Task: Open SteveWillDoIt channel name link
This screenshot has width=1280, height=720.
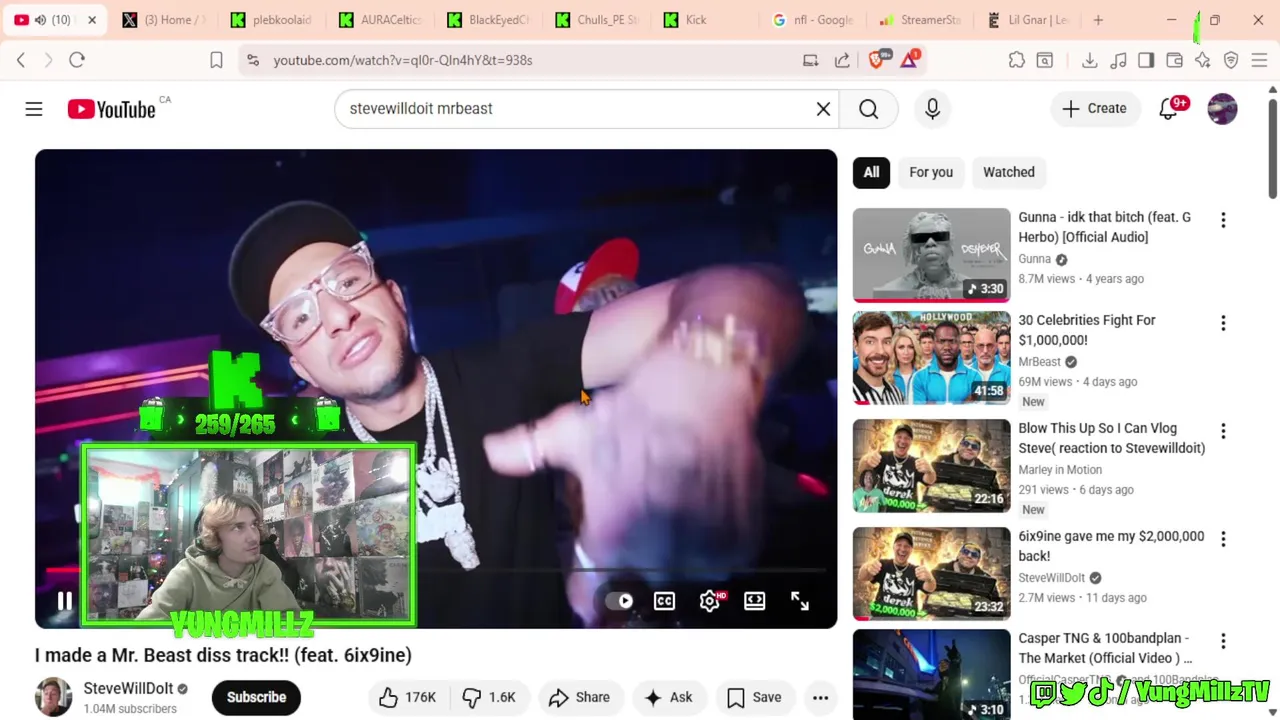Action: tap(128, 688)
